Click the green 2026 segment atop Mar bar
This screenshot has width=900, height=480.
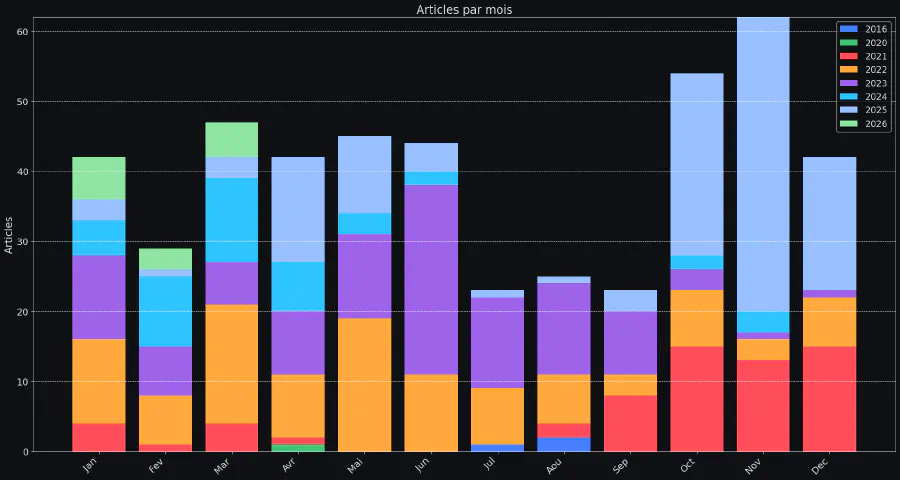point(232,139)
